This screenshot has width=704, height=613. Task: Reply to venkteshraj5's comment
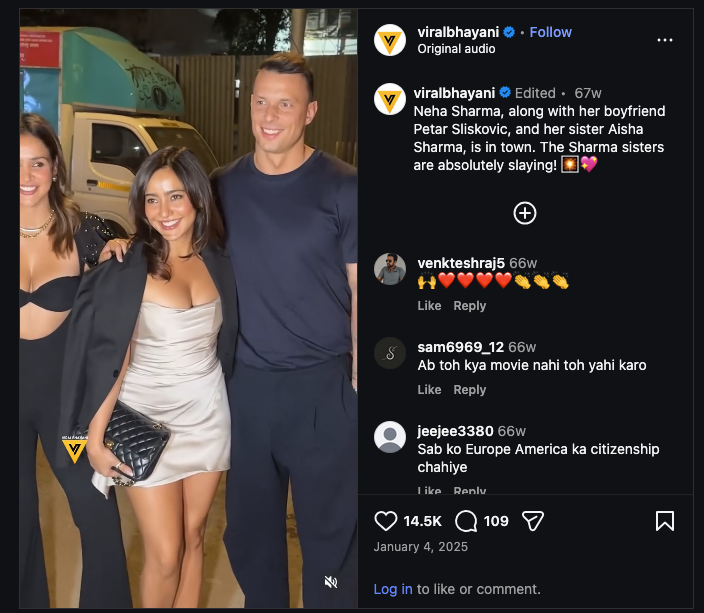(470, 306)
